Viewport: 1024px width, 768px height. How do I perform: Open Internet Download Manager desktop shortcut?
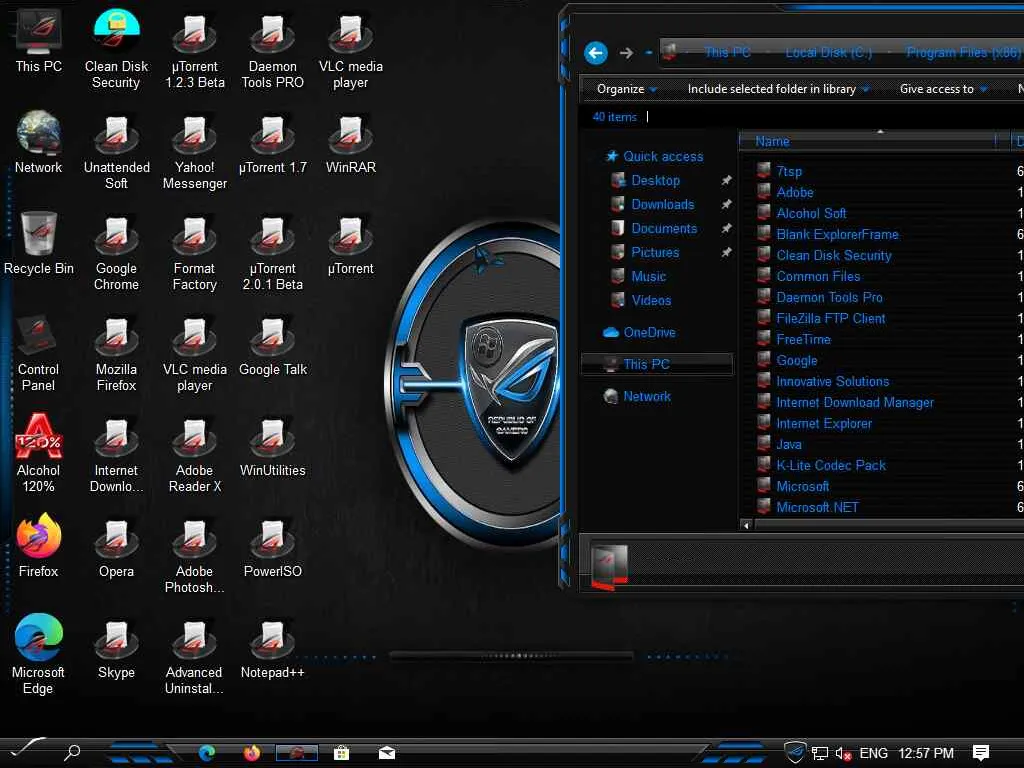[116, 455]
